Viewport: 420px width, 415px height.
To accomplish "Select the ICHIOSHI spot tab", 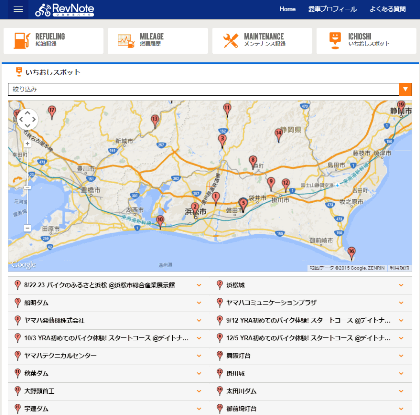I will 366,41.
